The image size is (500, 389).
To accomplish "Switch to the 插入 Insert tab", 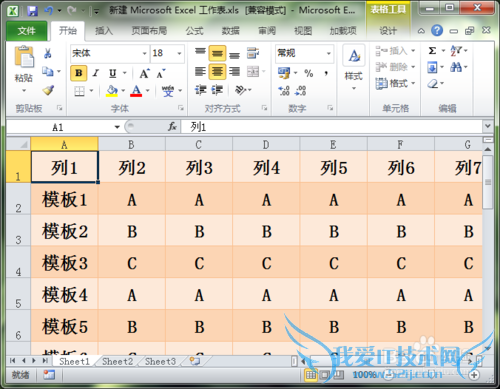I will tap(104, 31).
